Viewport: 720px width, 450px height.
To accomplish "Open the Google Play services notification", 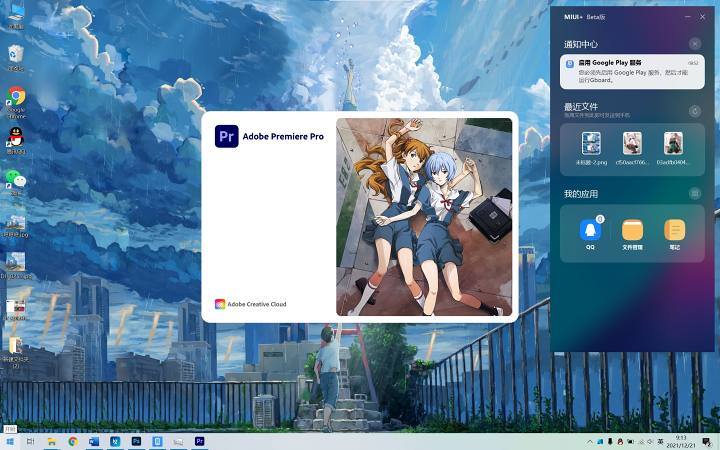I will click(x=632, y=72).
